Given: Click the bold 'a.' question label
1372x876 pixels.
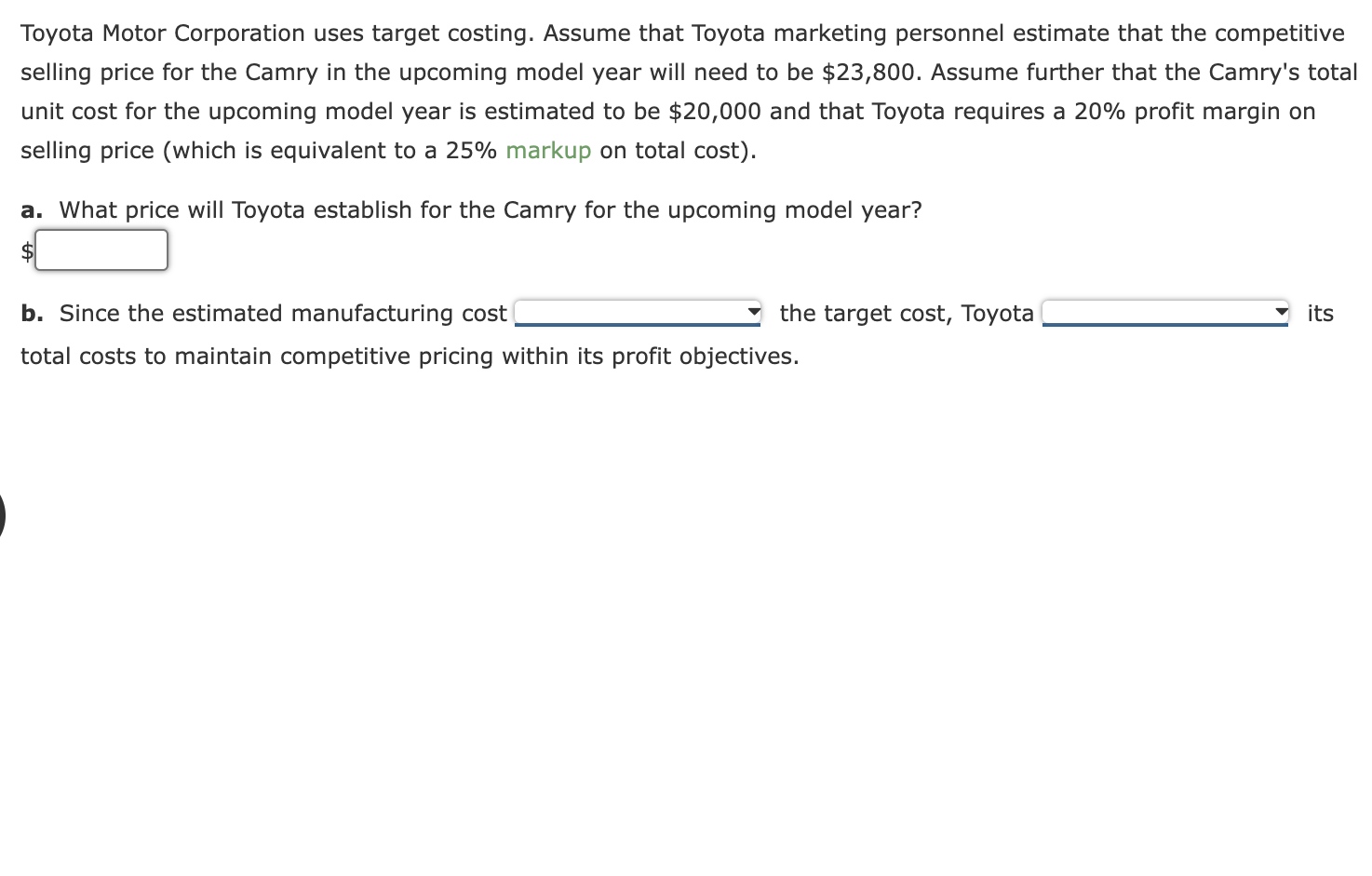Looking at the screenshot, I should coord(32,210).
